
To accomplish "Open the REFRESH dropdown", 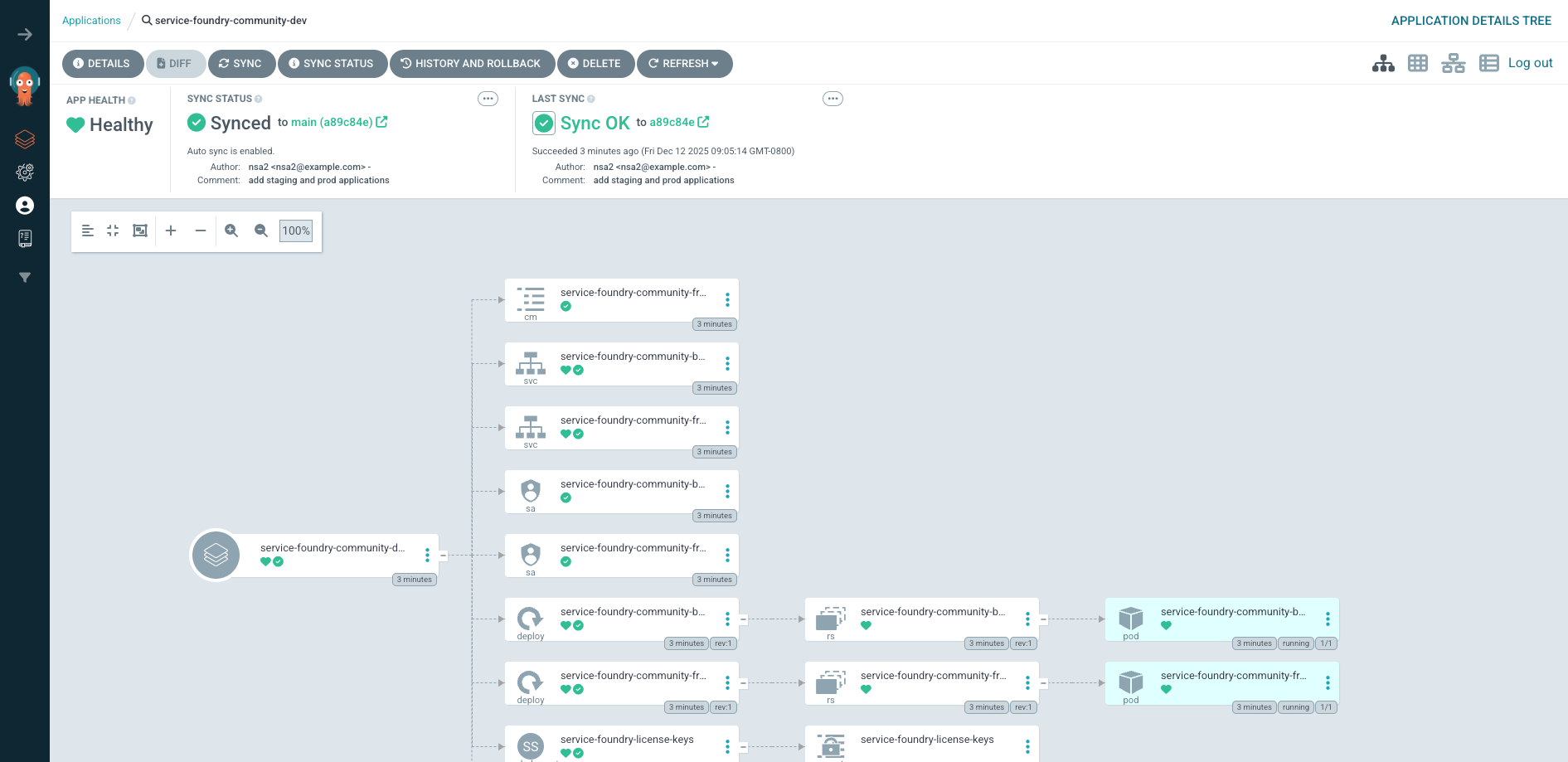I will click(685, 63).
